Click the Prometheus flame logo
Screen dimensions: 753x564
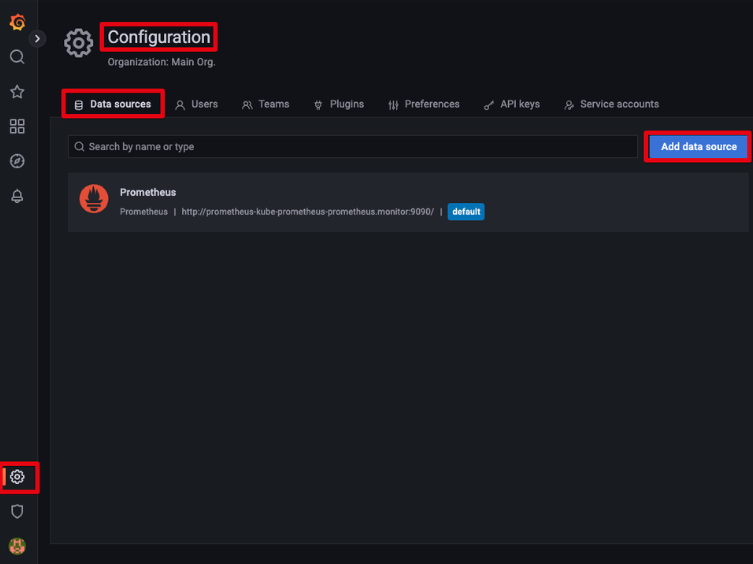point(94,198)
